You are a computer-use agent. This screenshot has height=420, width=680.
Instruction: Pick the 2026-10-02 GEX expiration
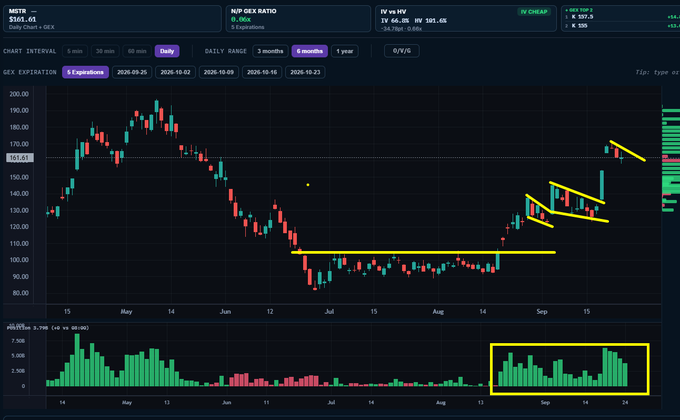pyautogui.click(x=175, y=72)
